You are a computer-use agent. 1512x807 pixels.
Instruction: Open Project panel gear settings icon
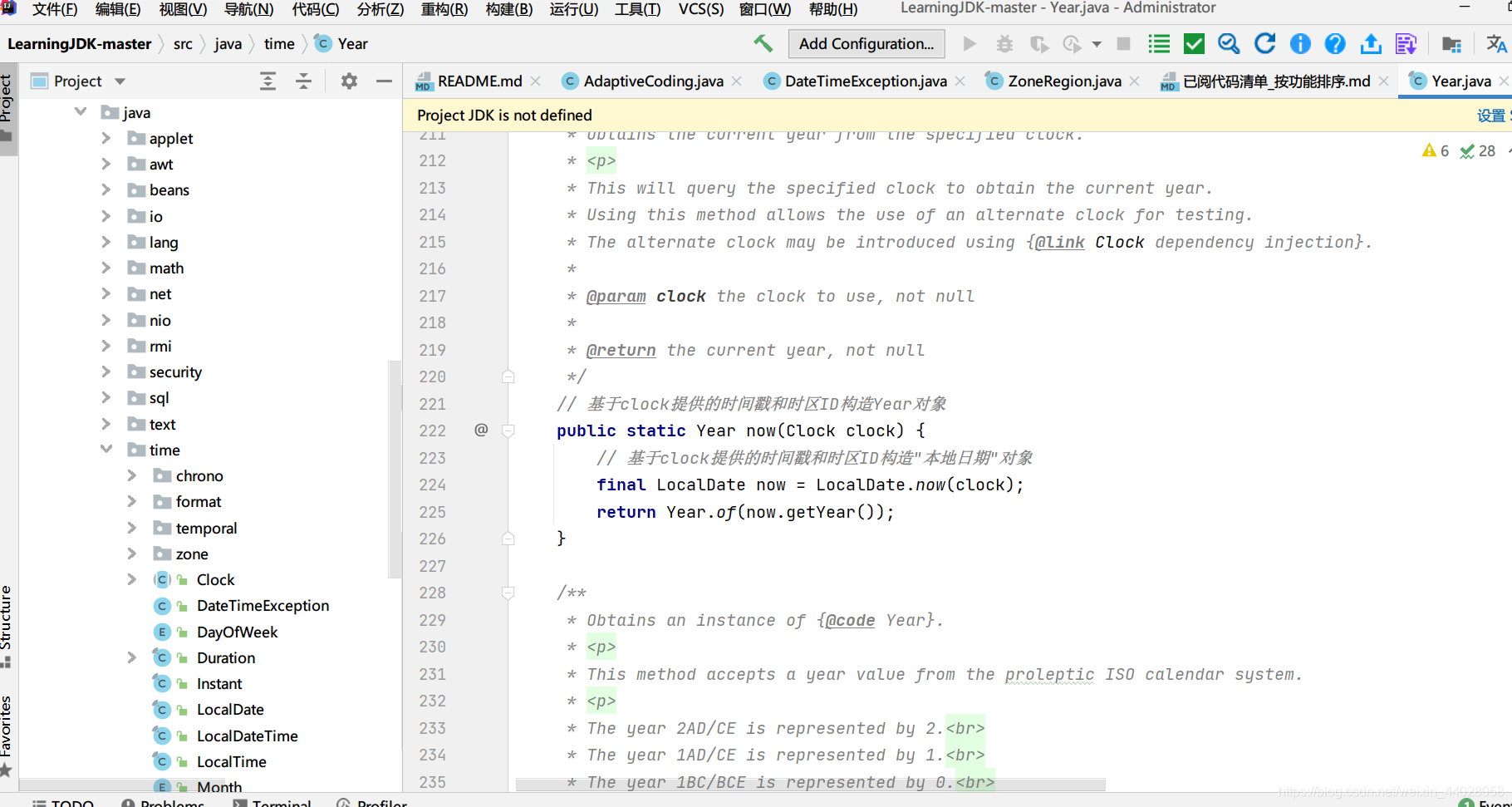coord(349,81)
